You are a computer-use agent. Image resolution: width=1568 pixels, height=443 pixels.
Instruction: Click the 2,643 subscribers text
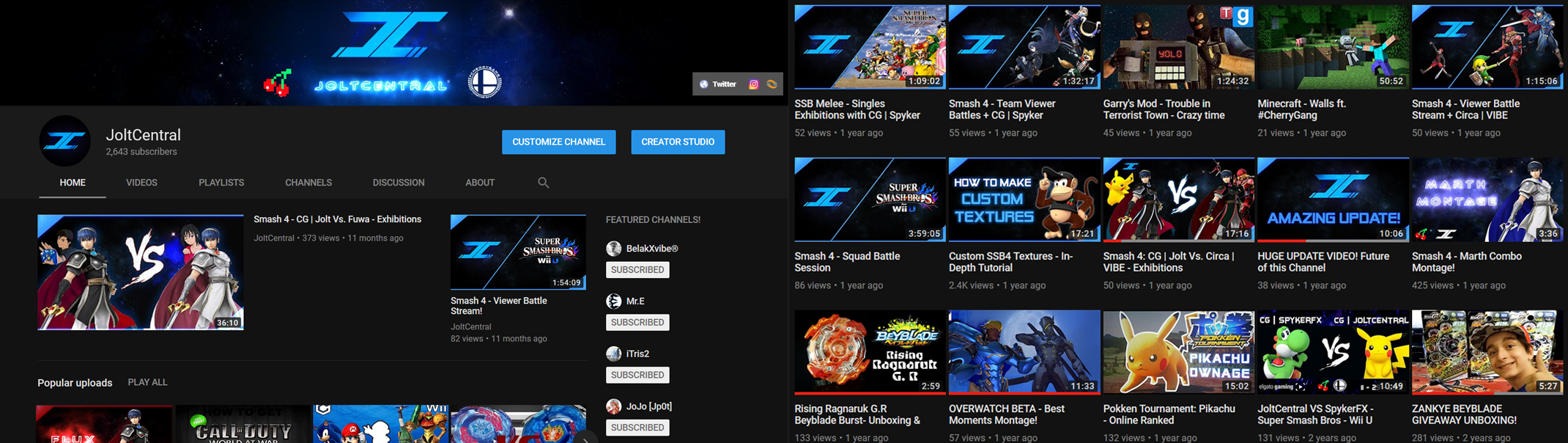pos(141,152)
